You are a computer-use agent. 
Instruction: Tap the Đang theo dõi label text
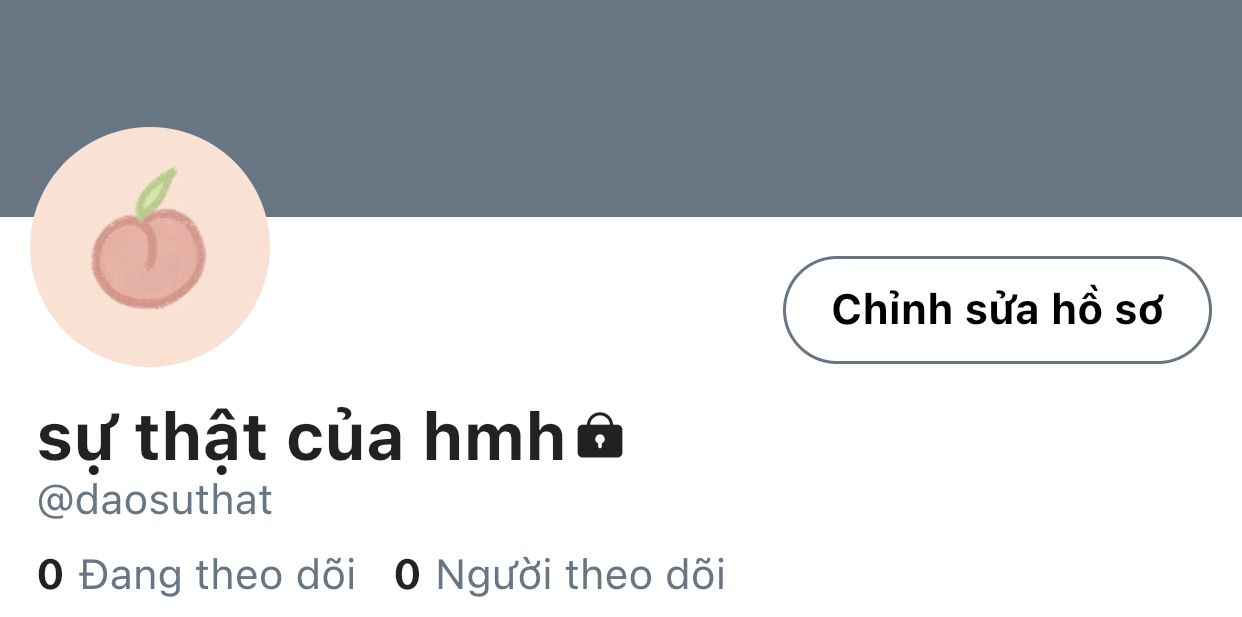coord(217,575)
